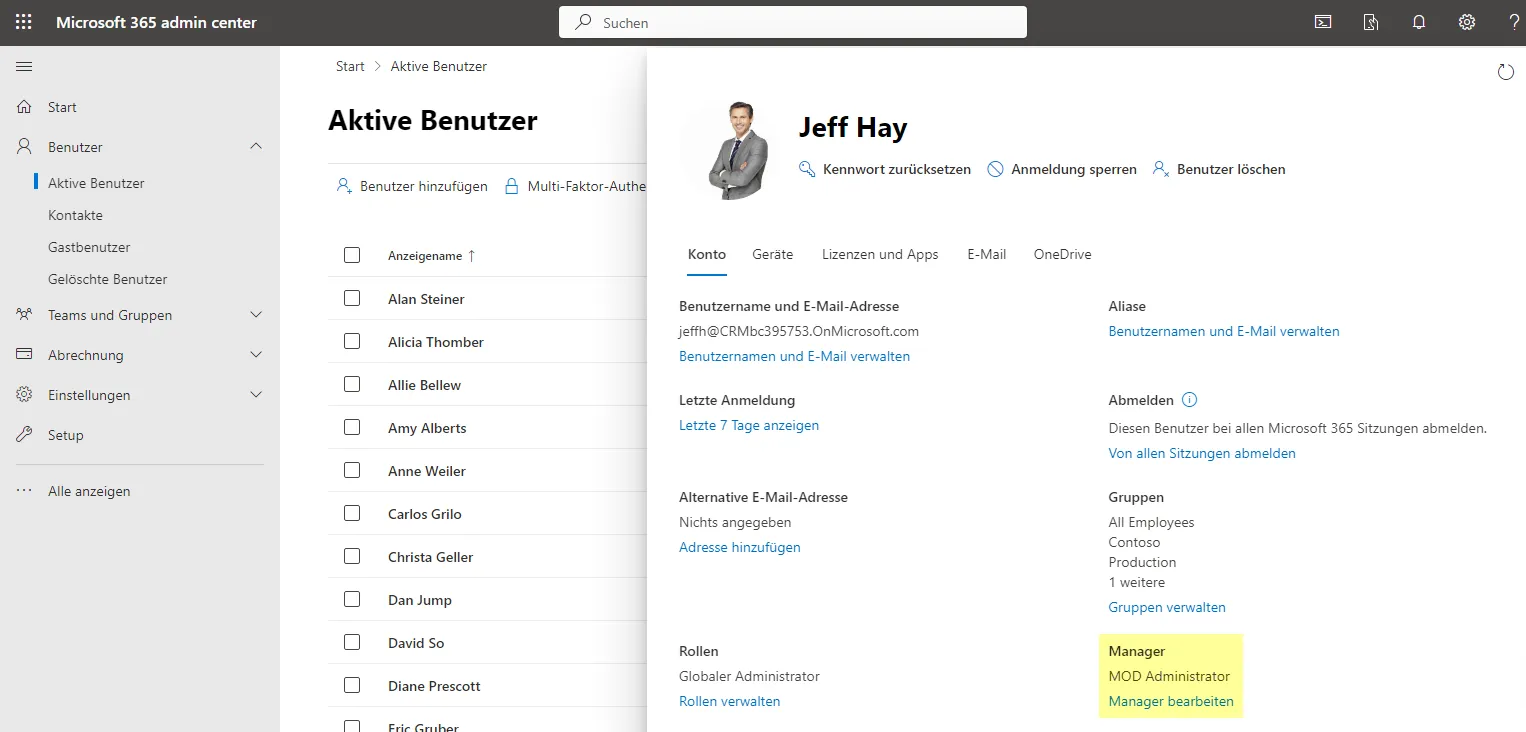The height and width of the screenshot is (732, 1526).
Task: Click Manager bearbeiten link
Action: click(x=1171, y=701)
